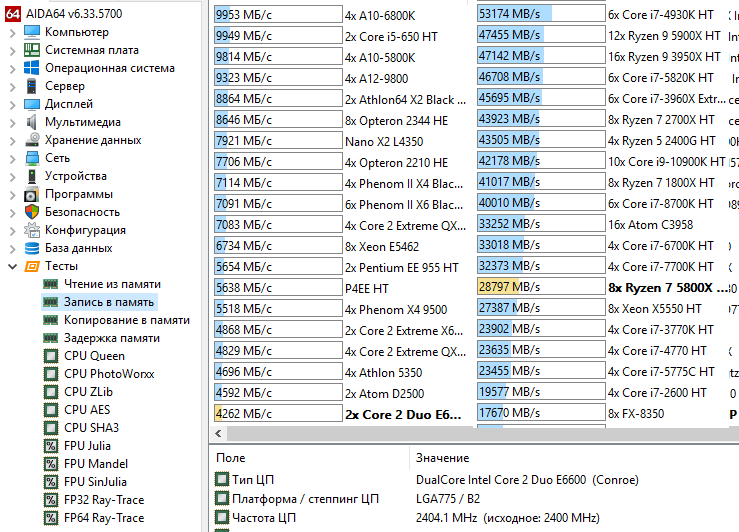Click the FPU Mandel percent icon
The image size is (739, 532).
click(x=50, y=464)
